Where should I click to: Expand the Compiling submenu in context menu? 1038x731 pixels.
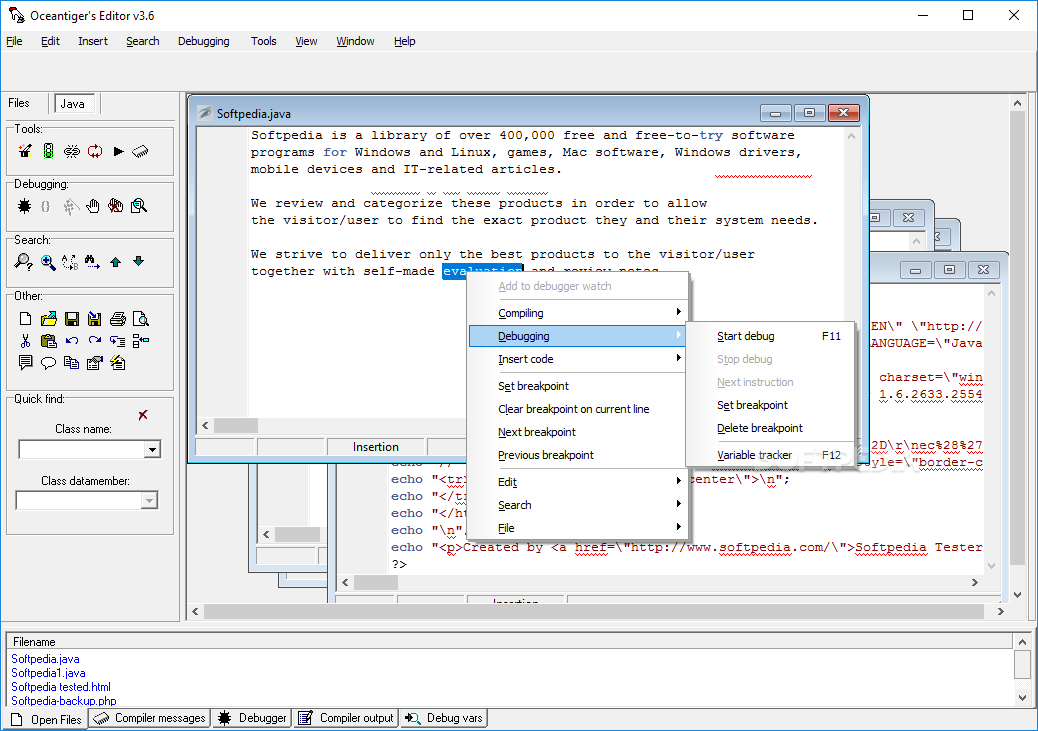click(x=577, y=313)
